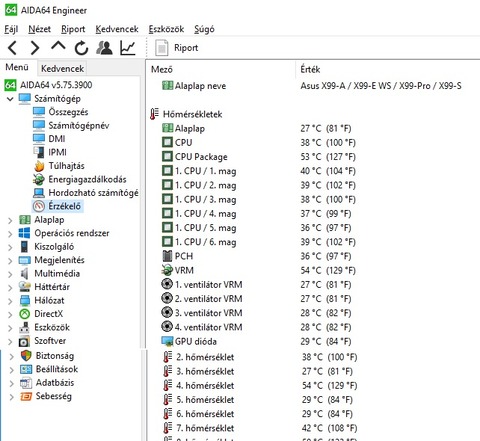Expand the Multimédia tree node
The image size is (480, 441).
coord(10,274)
